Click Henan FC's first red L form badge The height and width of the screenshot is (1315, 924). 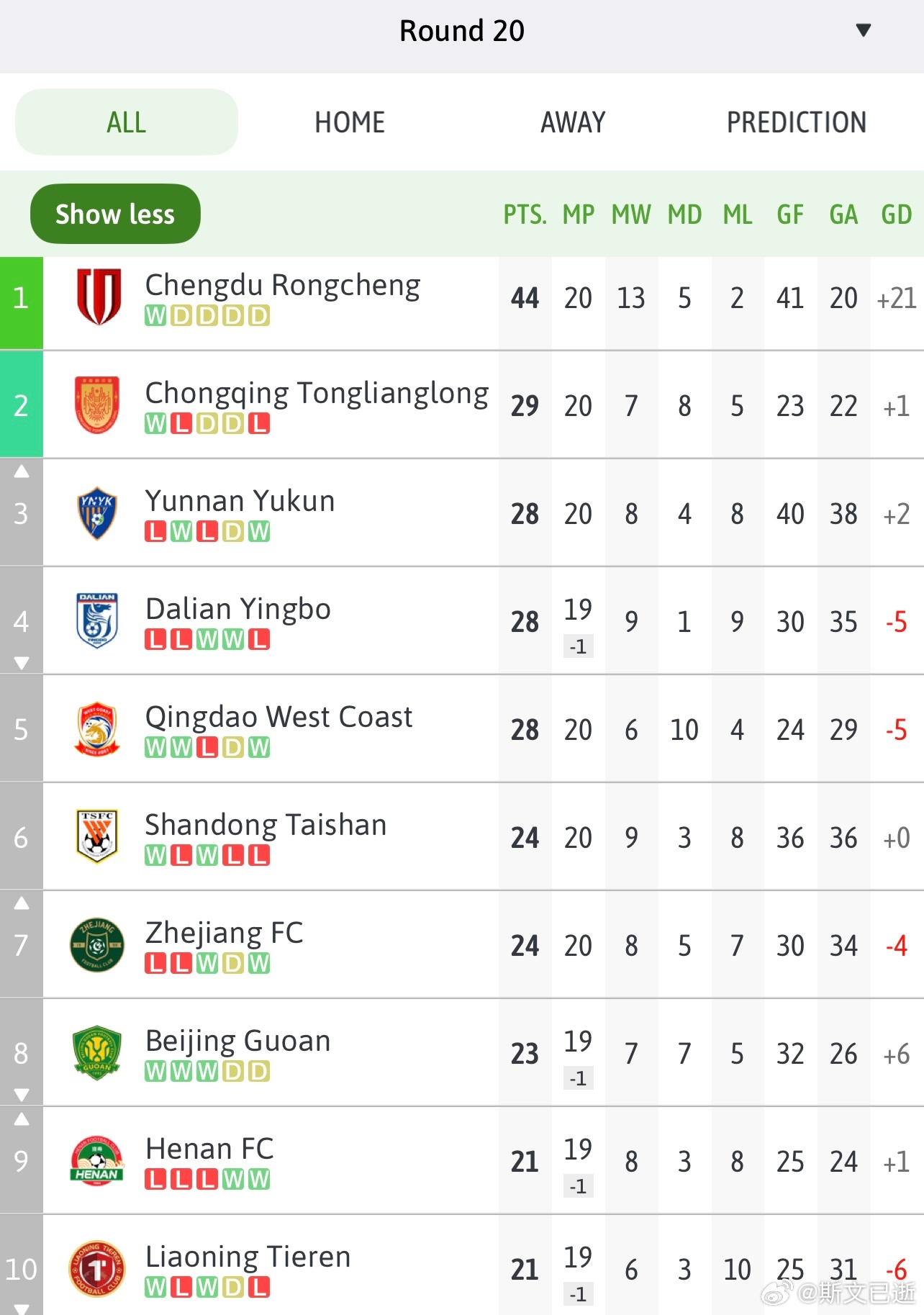(x=155, y=1179)
